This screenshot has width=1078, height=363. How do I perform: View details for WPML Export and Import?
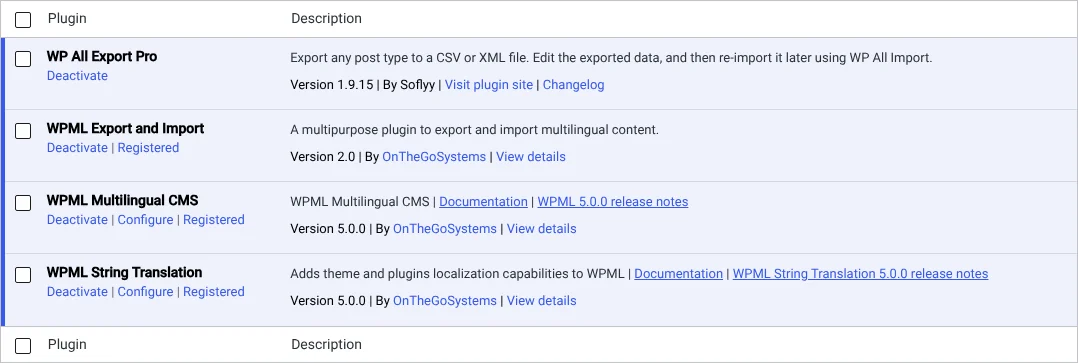(x=531, y=157)
